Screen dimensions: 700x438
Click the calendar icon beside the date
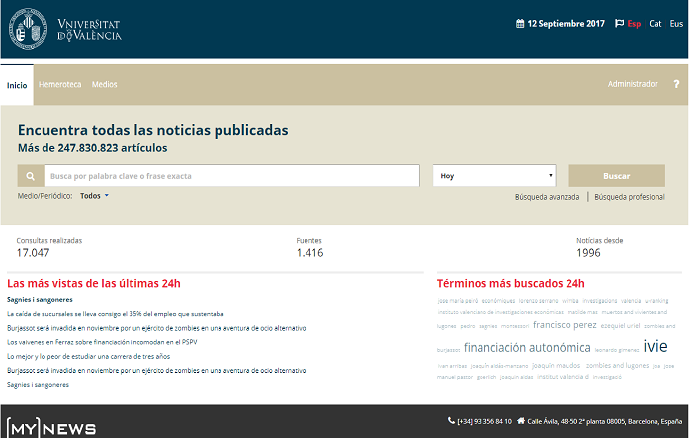(520, 23)
